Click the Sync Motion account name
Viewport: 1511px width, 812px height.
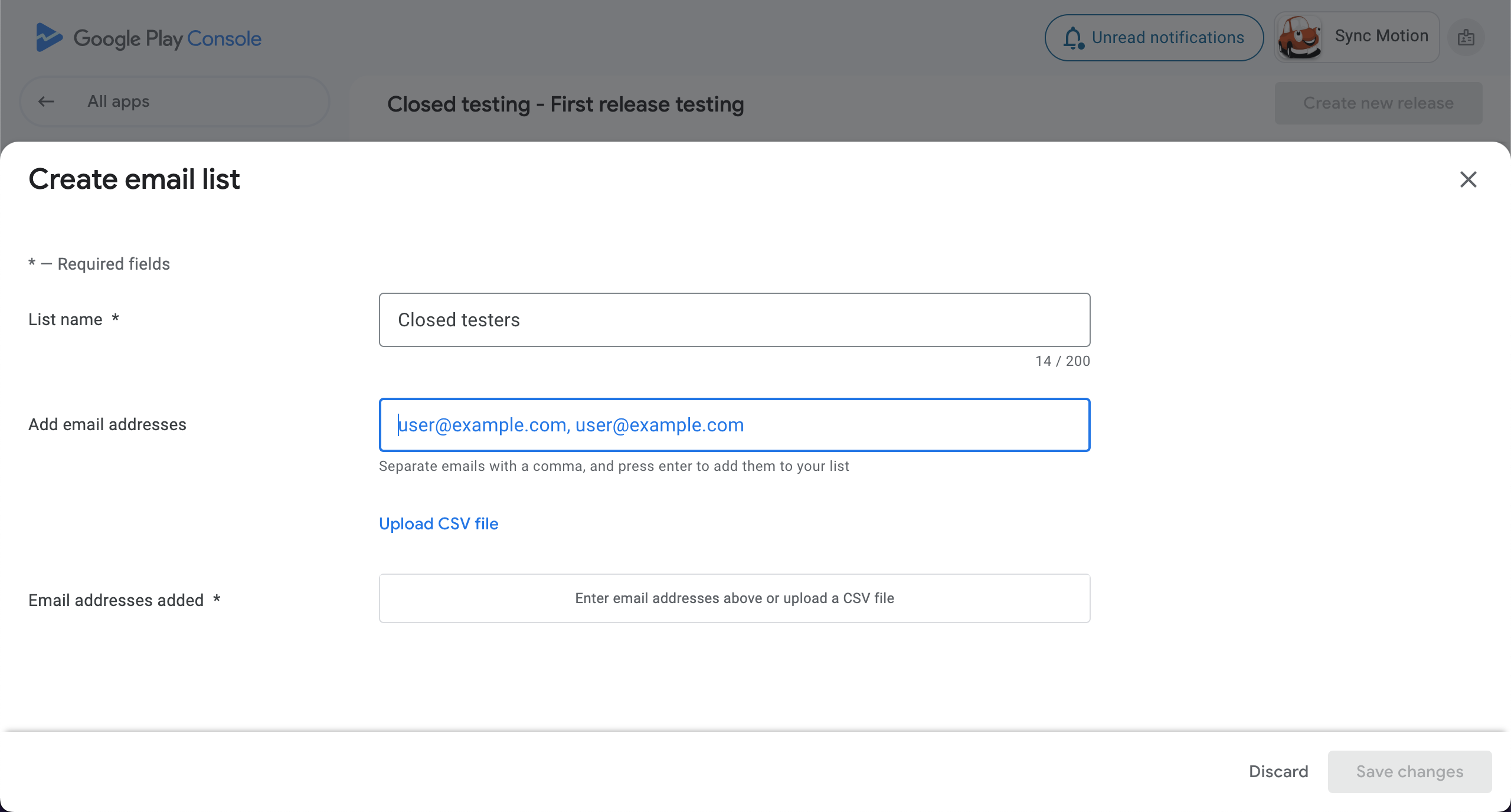tap(1381, 36)
